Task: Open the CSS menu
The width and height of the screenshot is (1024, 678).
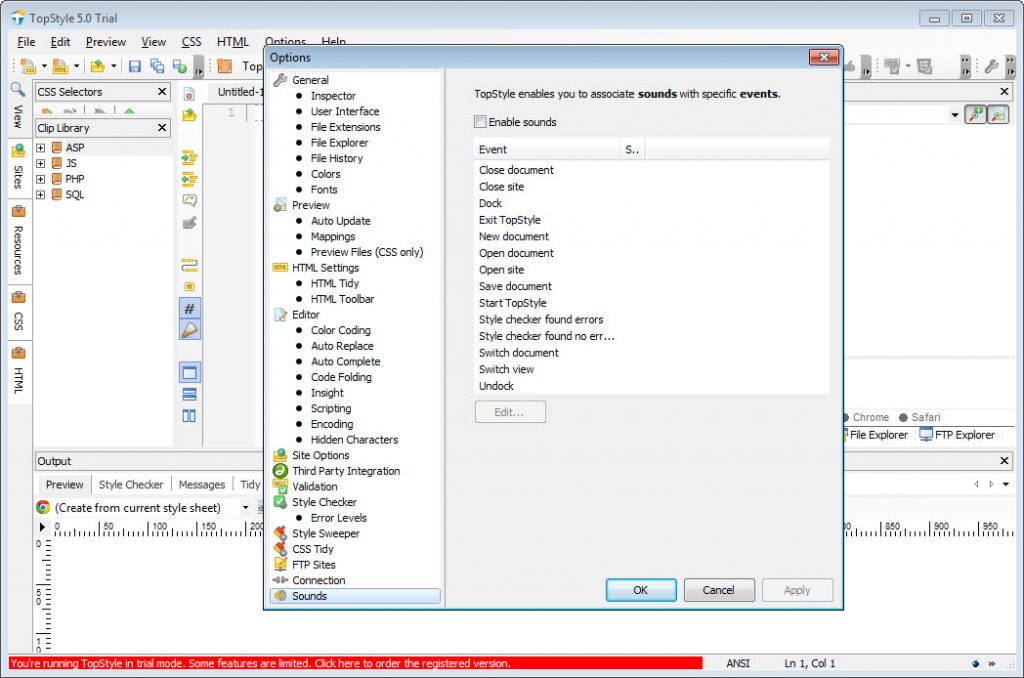Action: coord(191,42)
